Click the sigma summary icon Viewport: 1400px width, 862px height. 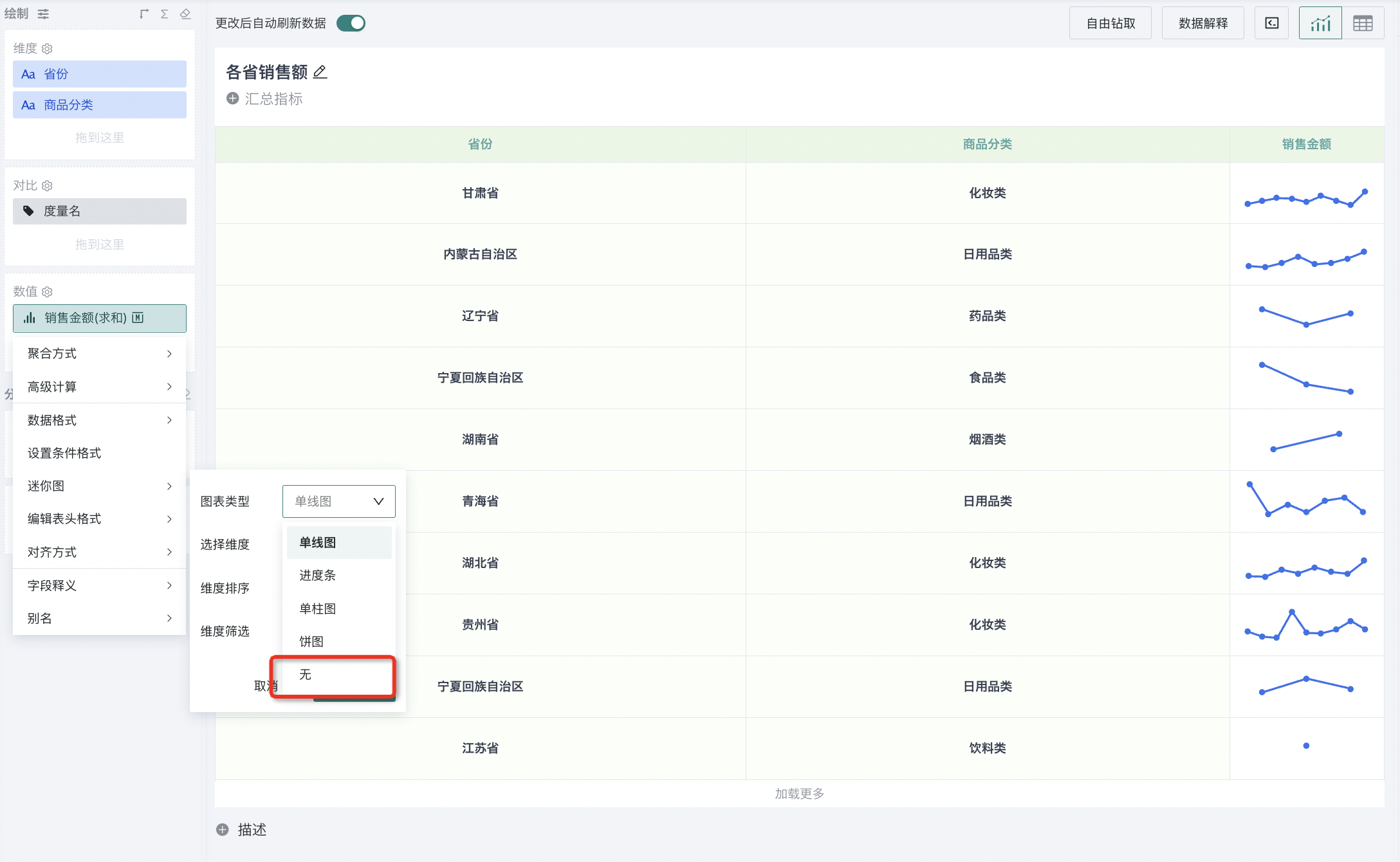pyautogui.click(x=165, y=14)
